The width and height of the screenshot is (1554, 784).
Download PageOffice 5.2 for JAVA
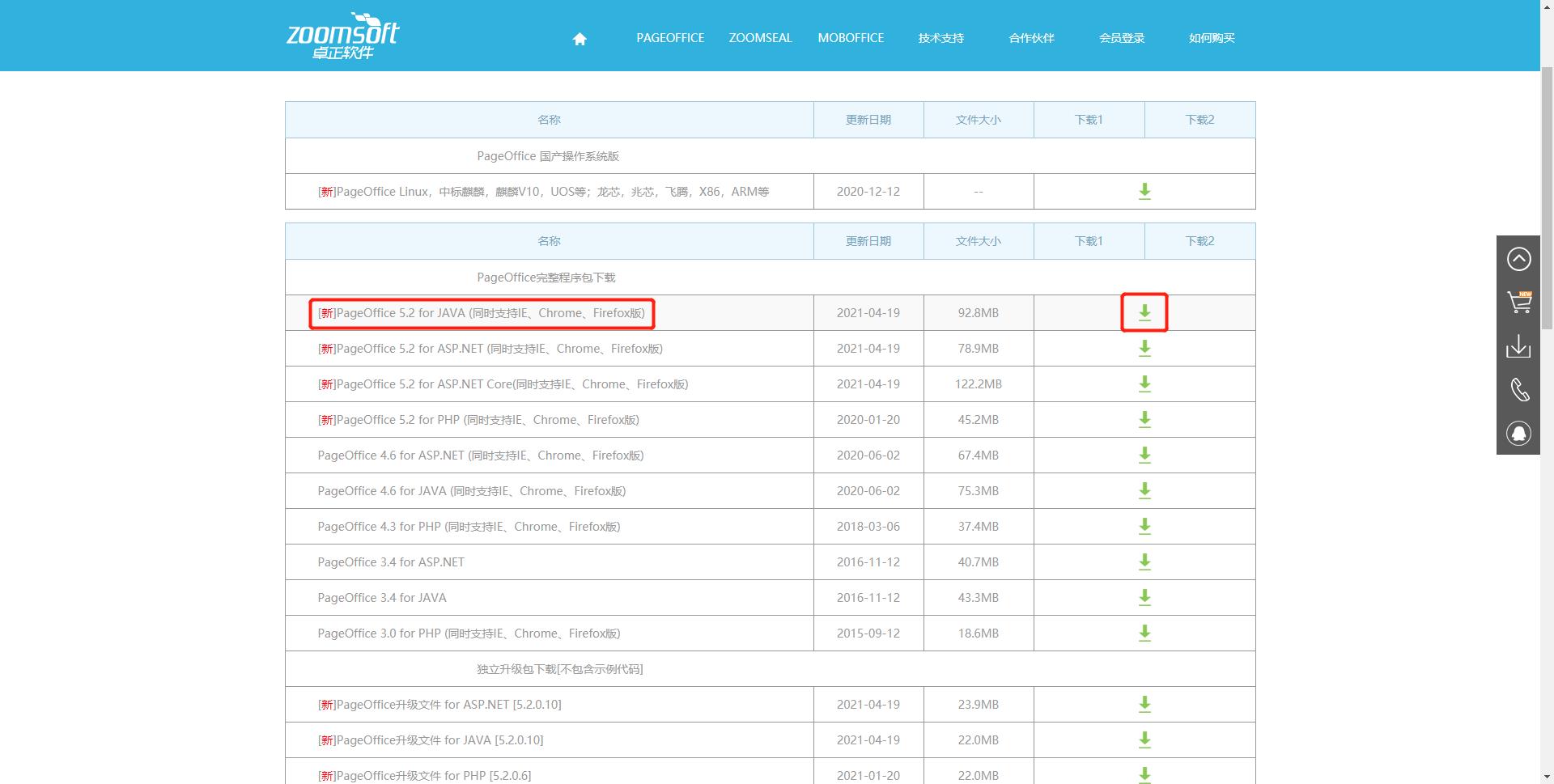(x=1144, y=313)
